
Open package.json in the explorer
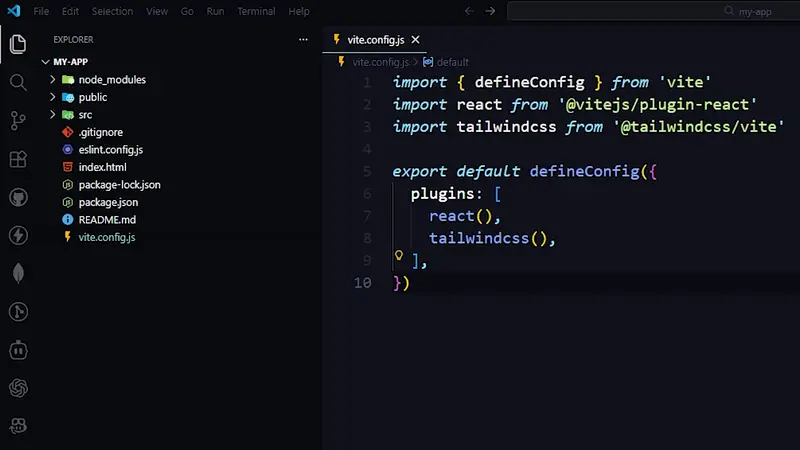(x=108, y=202)
